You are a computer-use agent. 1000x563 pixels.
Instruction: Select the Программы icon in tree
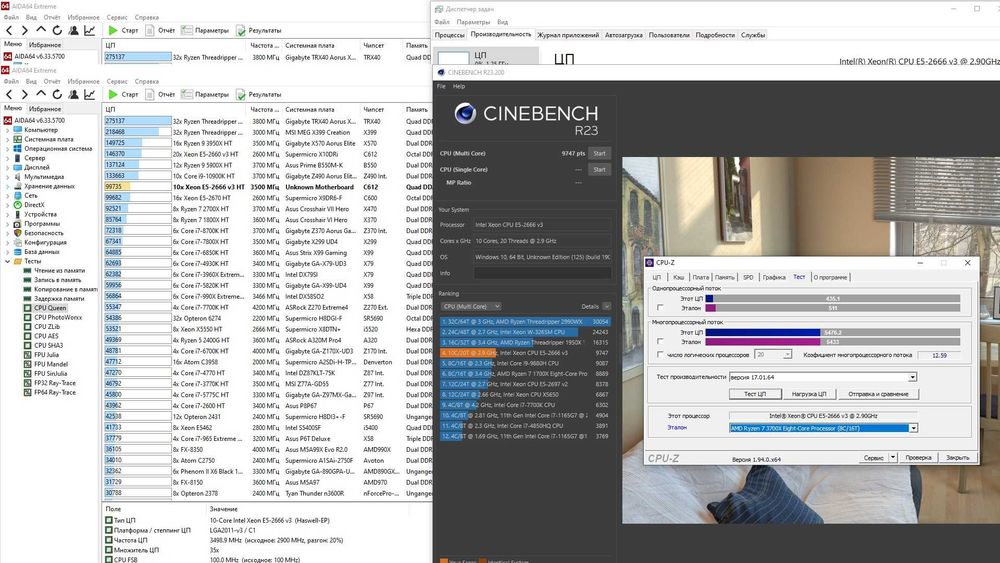(x=18, y=224)
